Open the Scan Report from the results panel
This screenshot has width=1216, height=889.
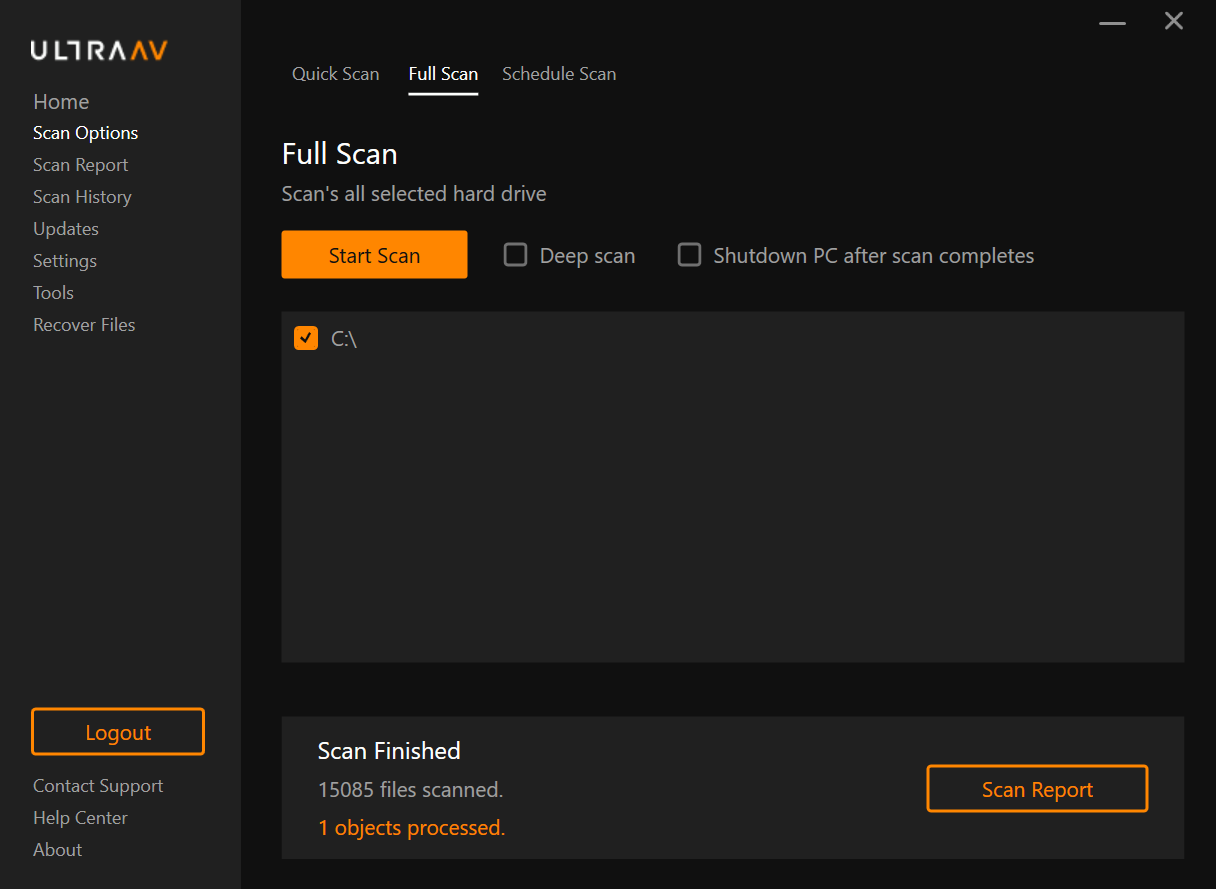coord(1036,788)
